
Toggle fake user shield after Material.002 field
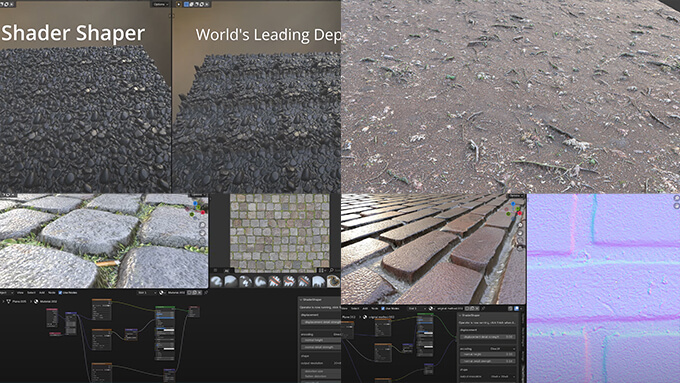pos(189,292)
